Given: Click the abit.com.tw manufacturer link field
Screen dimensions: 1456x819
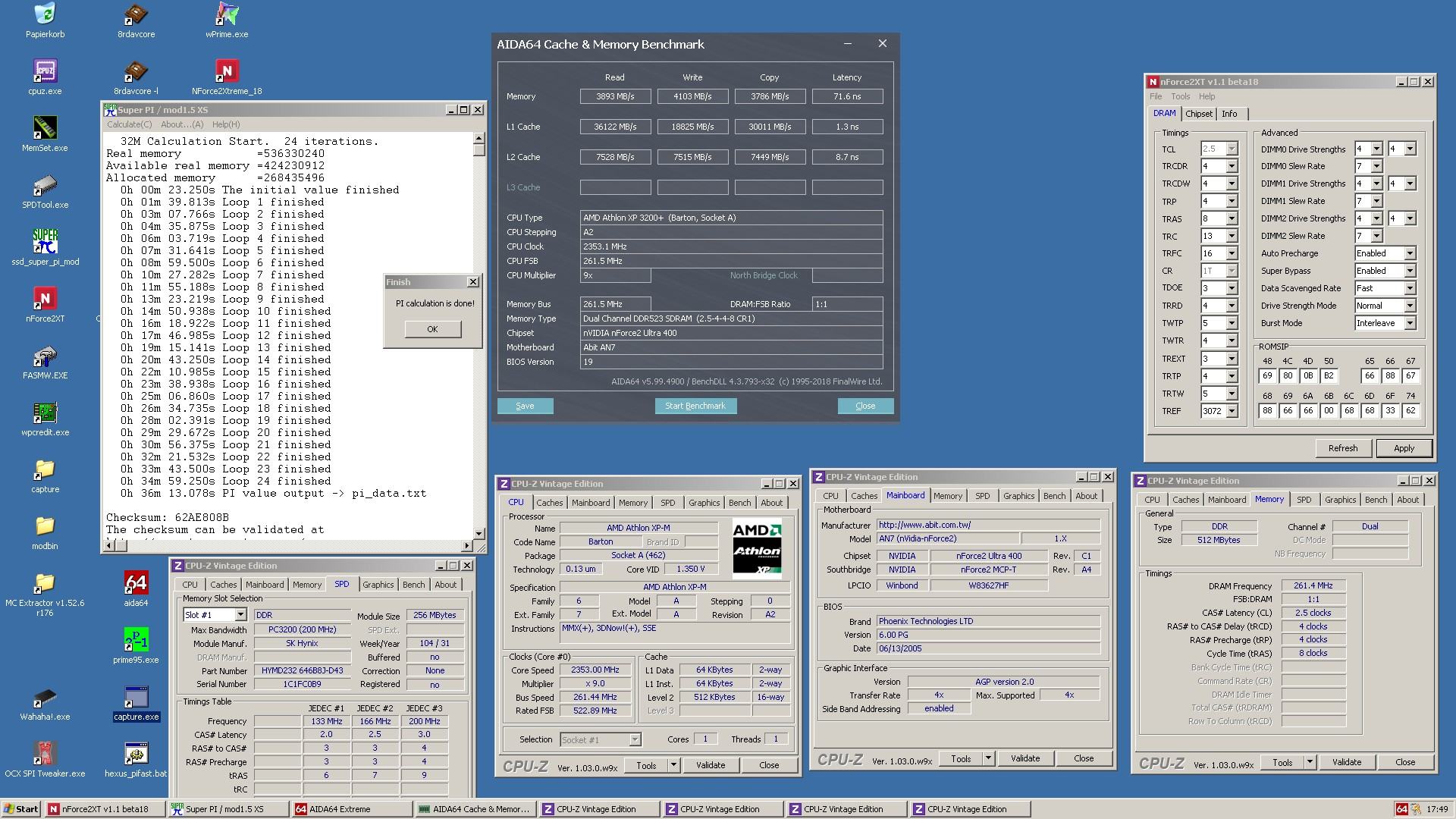Looking at the screenshot, I should click(988, 525).
